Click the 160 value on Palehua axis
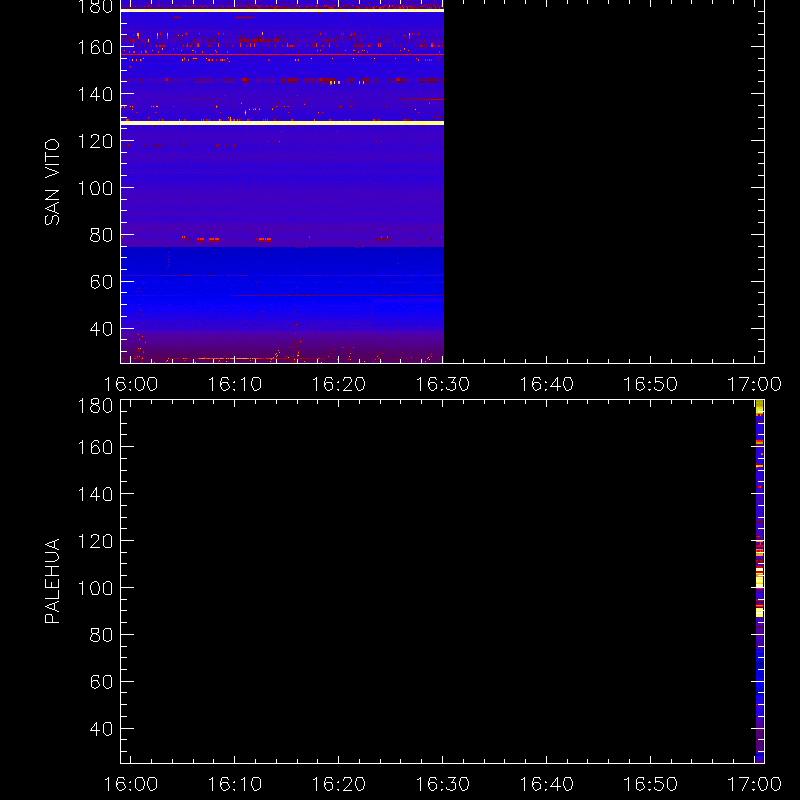Image resolution: width=800 pixels, height=800 pixels. 95,447
